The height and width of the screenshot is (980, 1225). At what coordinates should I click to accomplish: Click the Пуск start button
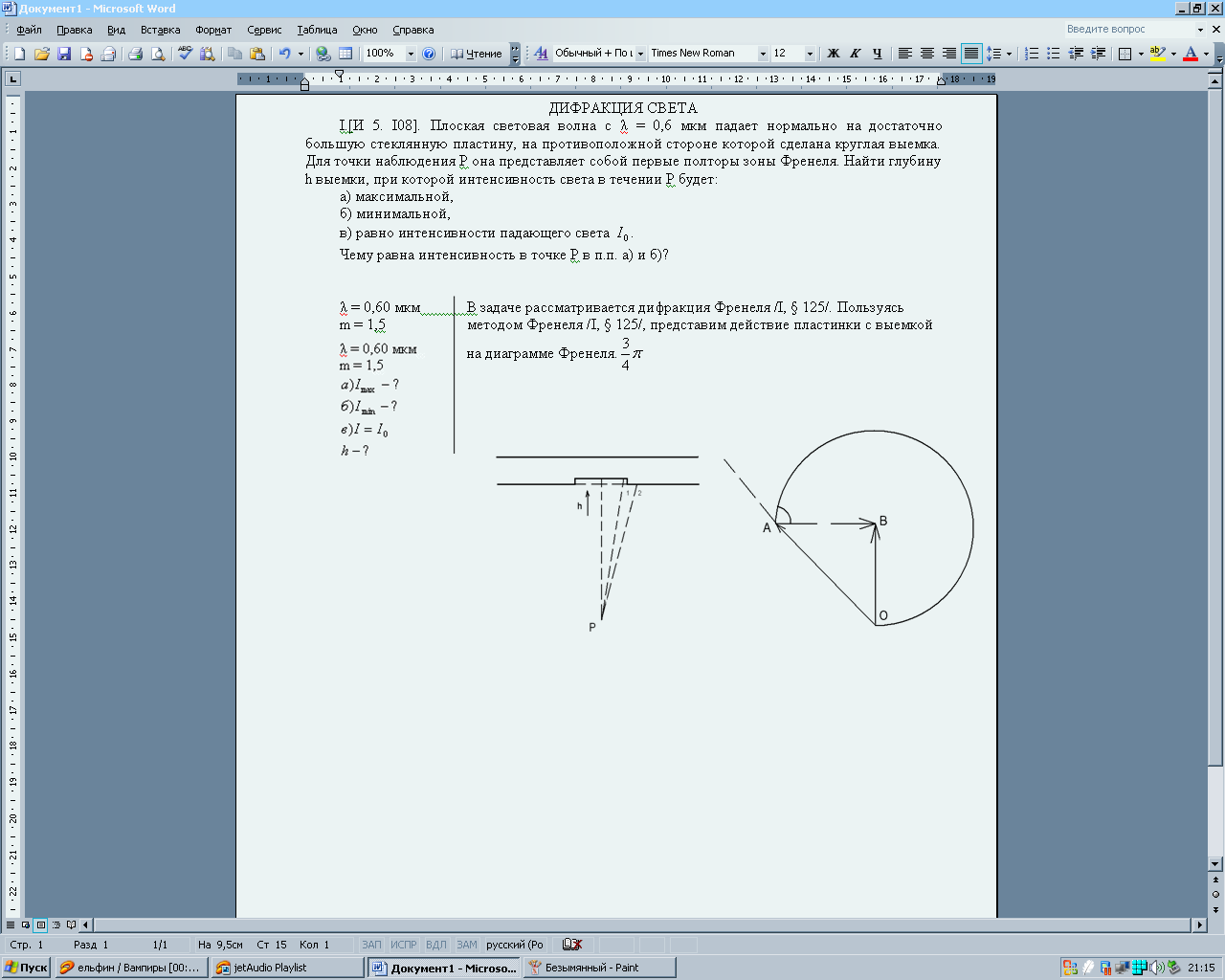pos(26,968)
